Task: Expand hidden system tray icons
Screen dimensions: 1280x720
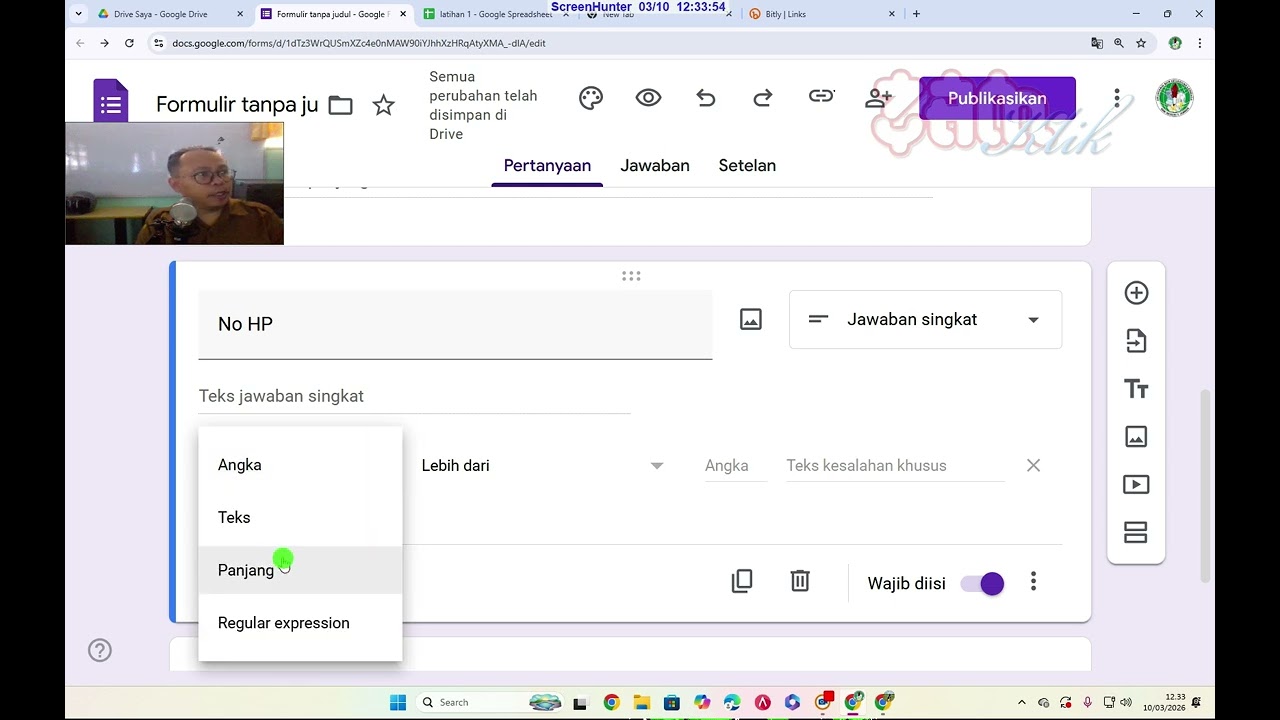Action: coord(1021,702)
